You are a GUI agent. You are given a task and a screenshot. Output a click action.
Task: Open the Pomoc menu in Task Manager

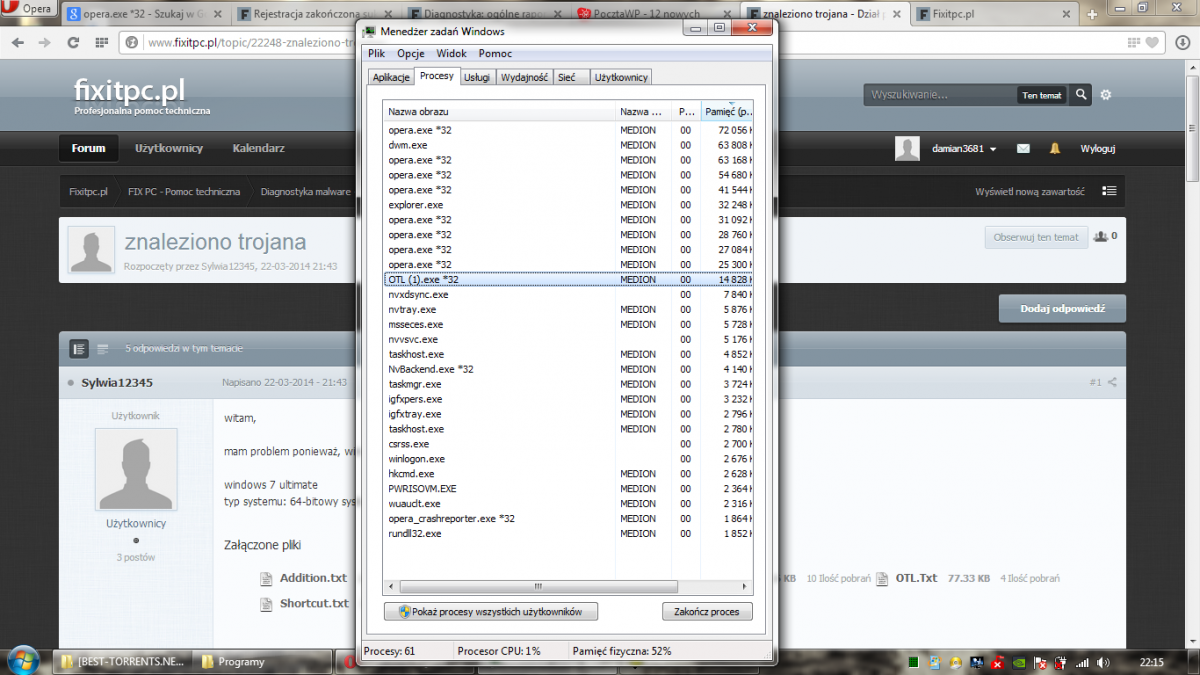coord(495,53)
